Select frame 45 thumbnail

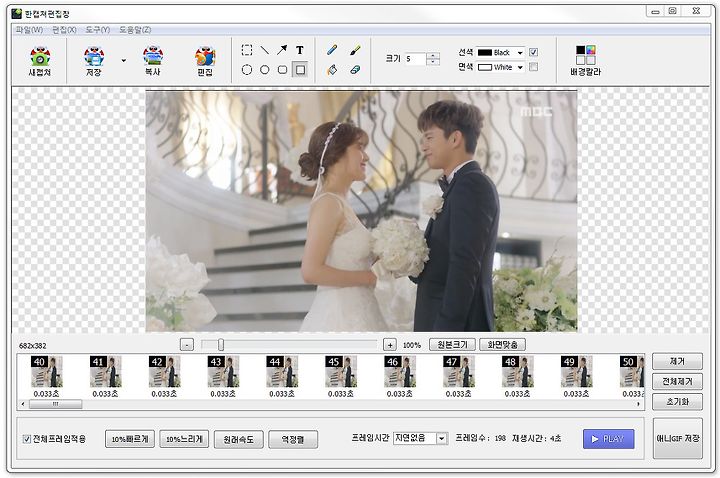(x=340, y=372)
